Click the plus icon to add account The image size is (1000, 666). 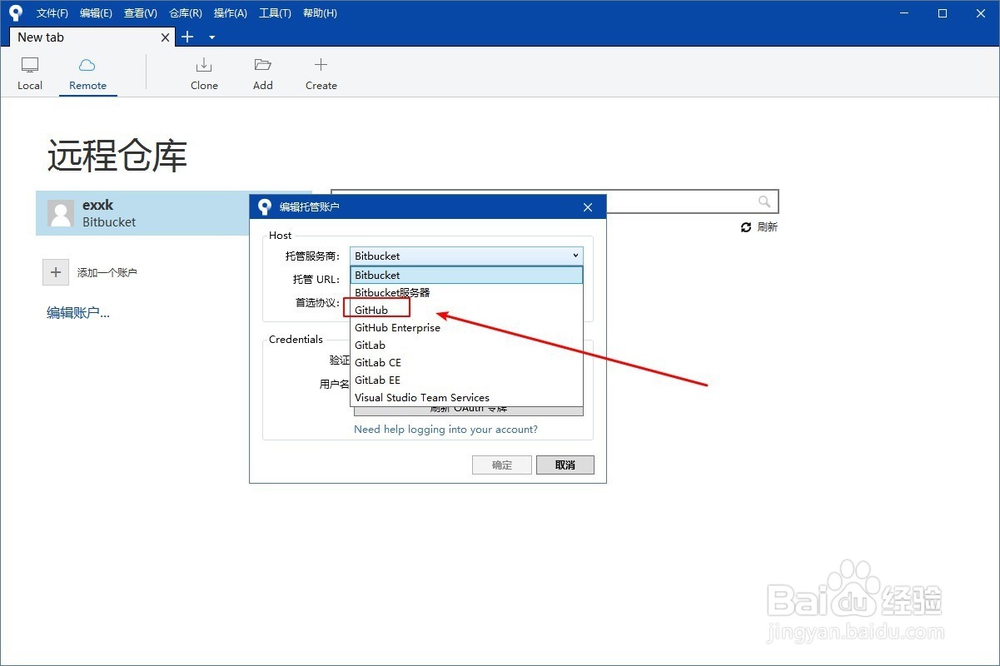(55, 272)
